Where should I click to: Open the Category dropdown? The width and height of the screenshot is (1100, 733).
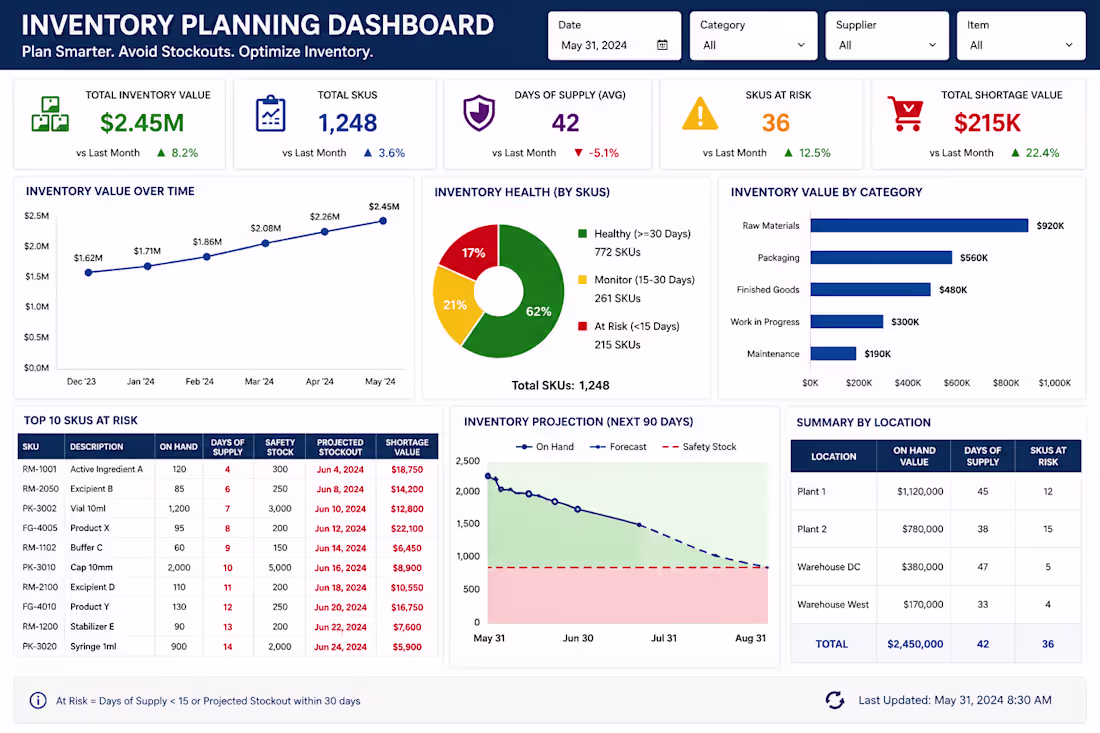(x=753, y=36)
